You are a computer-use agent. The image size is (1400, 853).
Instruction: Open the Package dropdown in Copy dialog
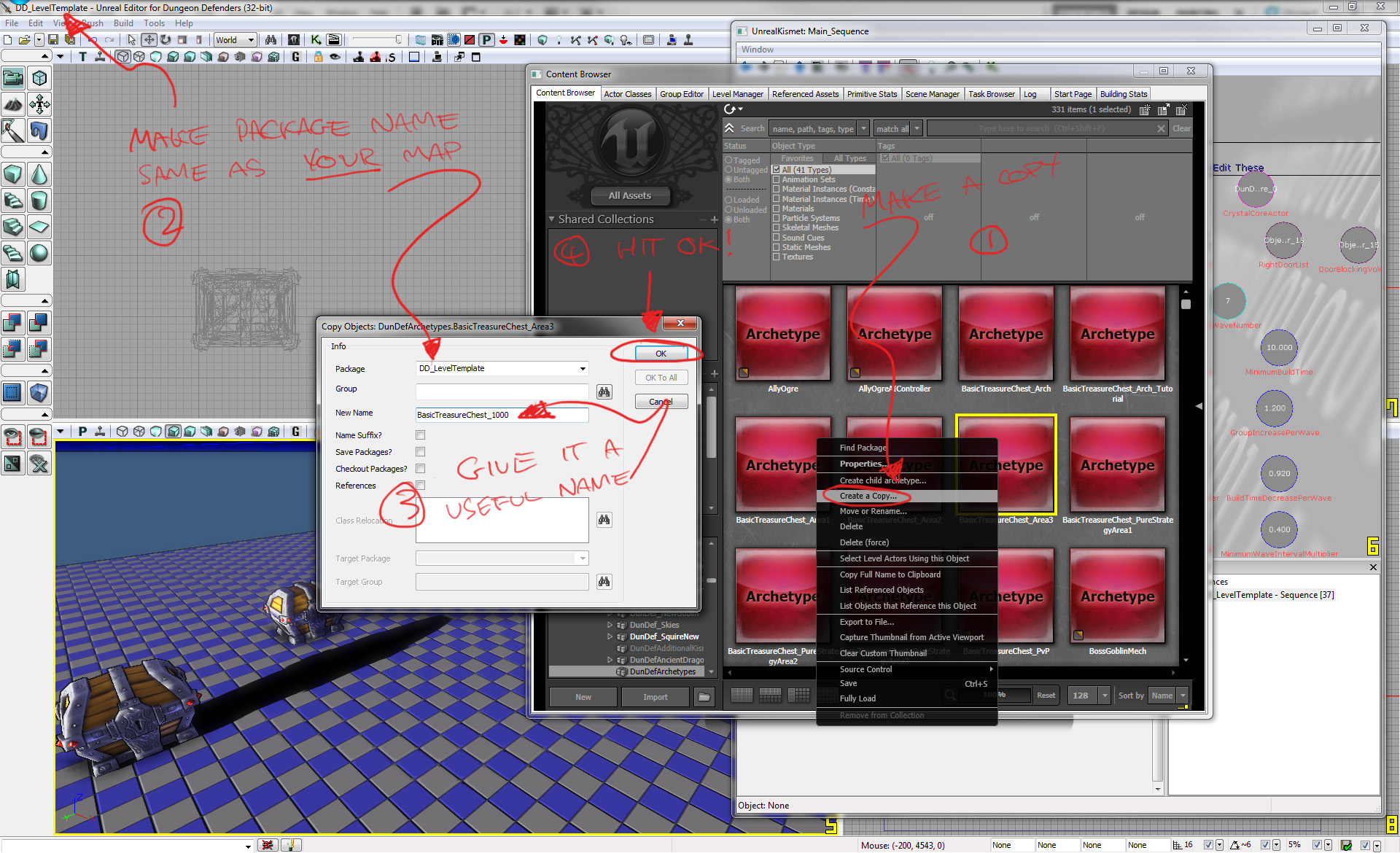tap(583, 369)
